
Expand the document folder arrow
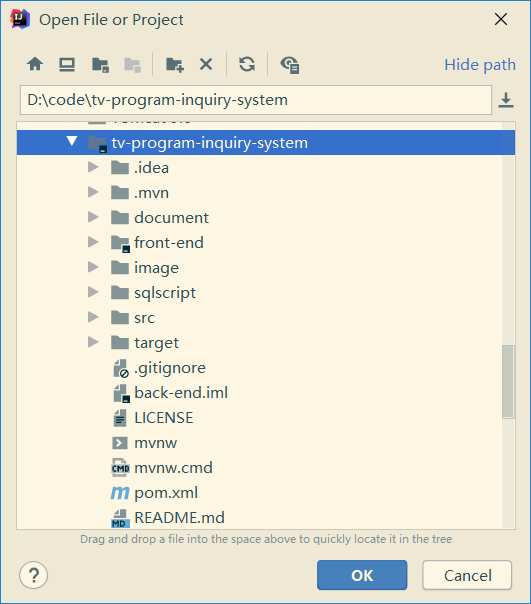93,217
